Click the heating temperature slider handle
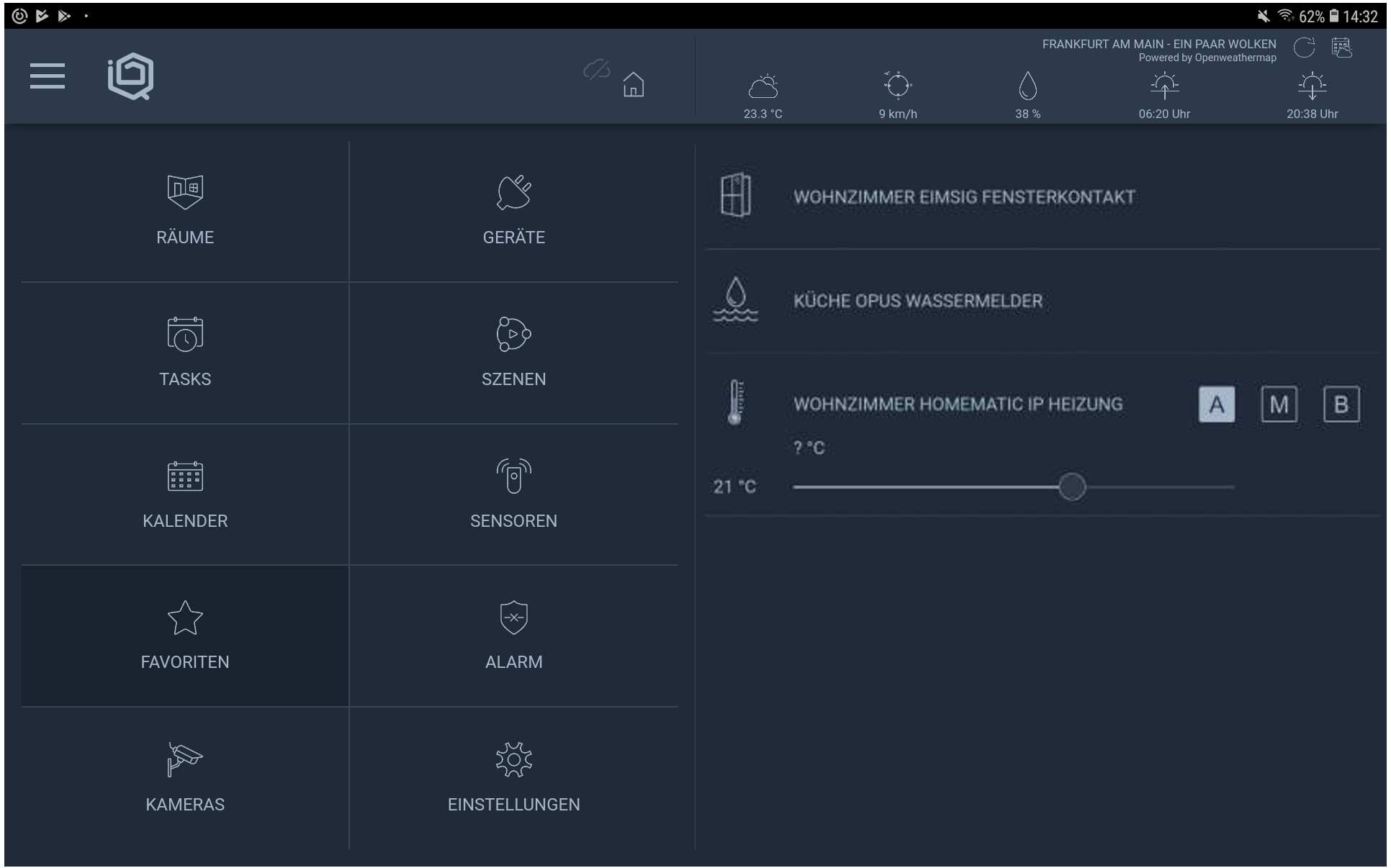1391x868 pixels. [x=1071, y=487]
